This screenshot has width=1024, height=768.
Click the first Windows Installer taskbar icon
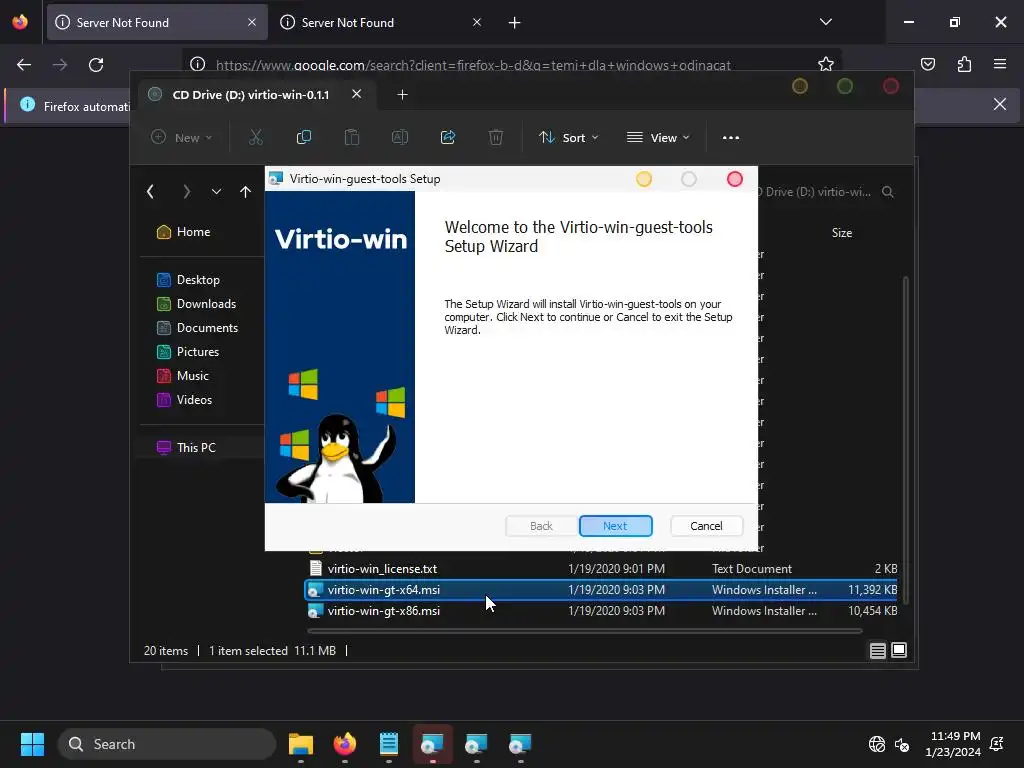point(432,744)
